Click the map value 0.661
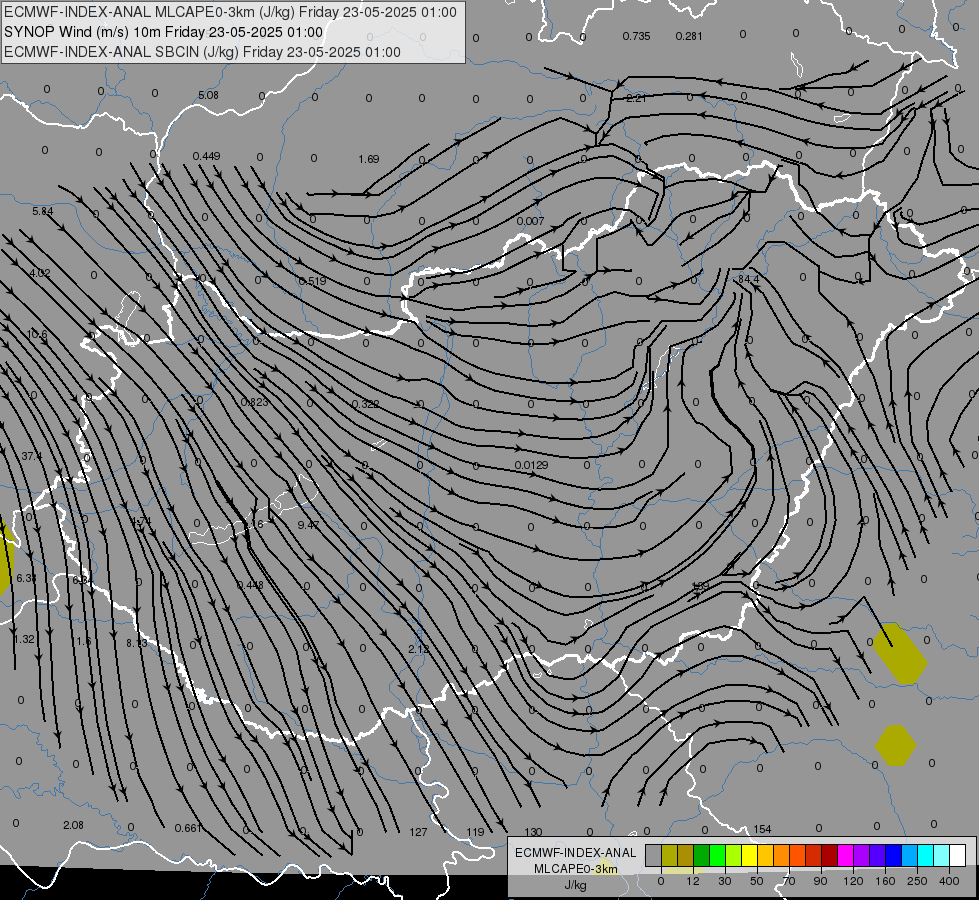 [188, 829]
